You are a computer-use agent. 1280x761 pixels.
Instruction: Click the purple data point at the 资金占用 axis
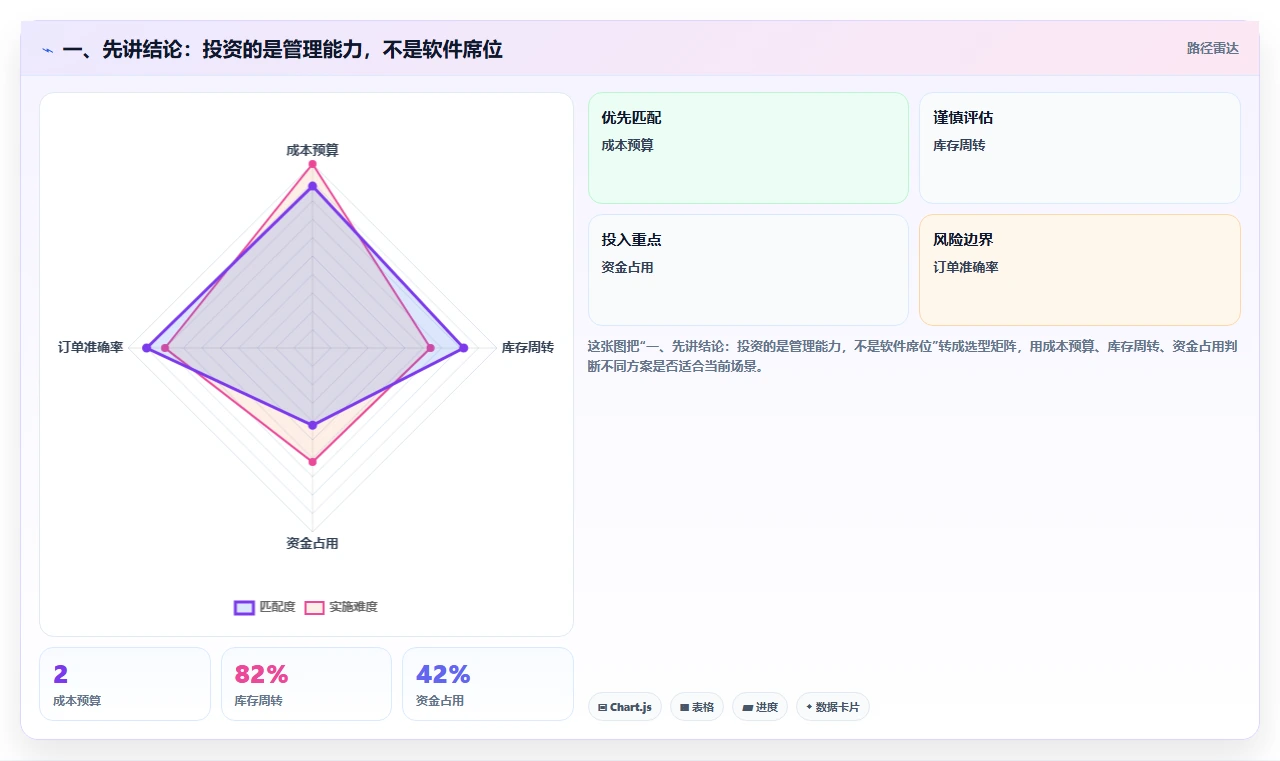(x=312, y=425)
